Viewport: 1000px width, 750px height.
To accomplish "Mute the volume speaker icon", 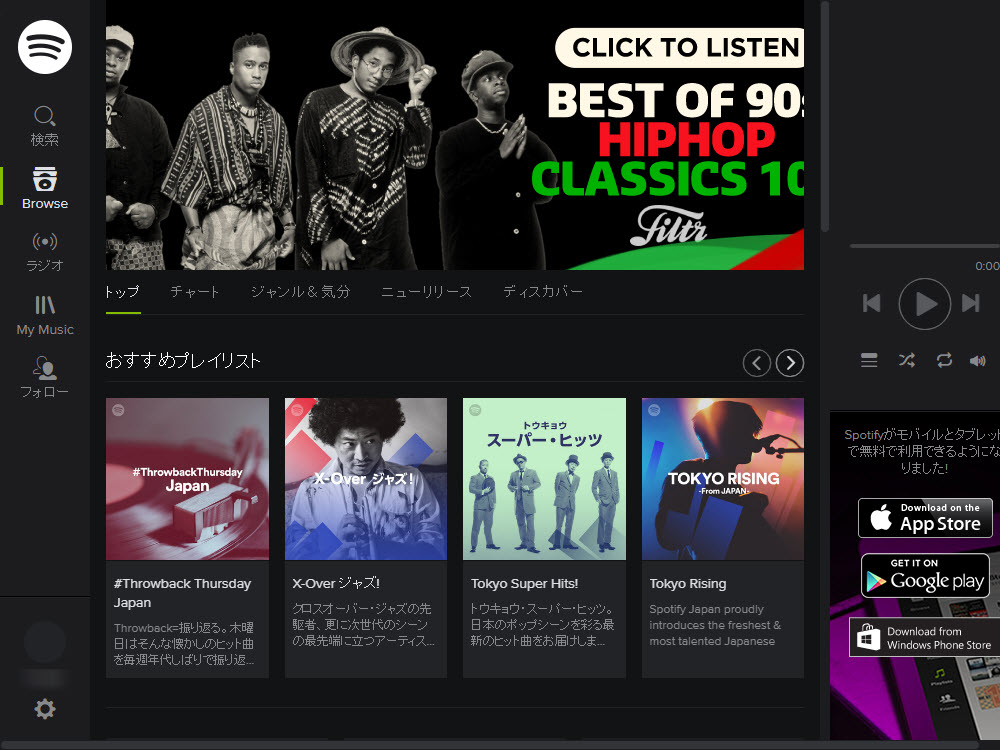I will point(978,360).
